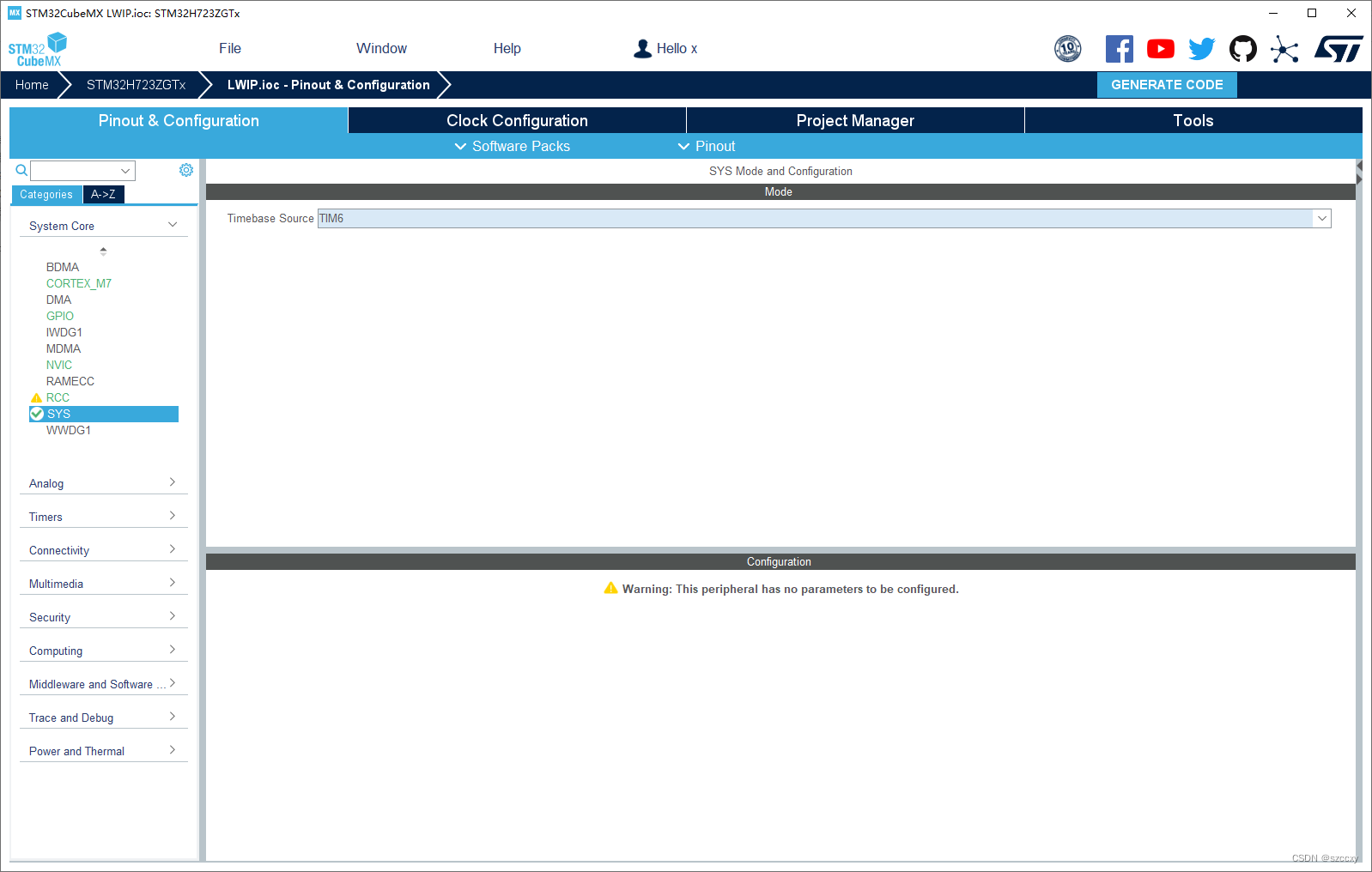The image size is (1372, 872).
Task: Select the Pinout & Configuration tab
Action: [179, 120]
